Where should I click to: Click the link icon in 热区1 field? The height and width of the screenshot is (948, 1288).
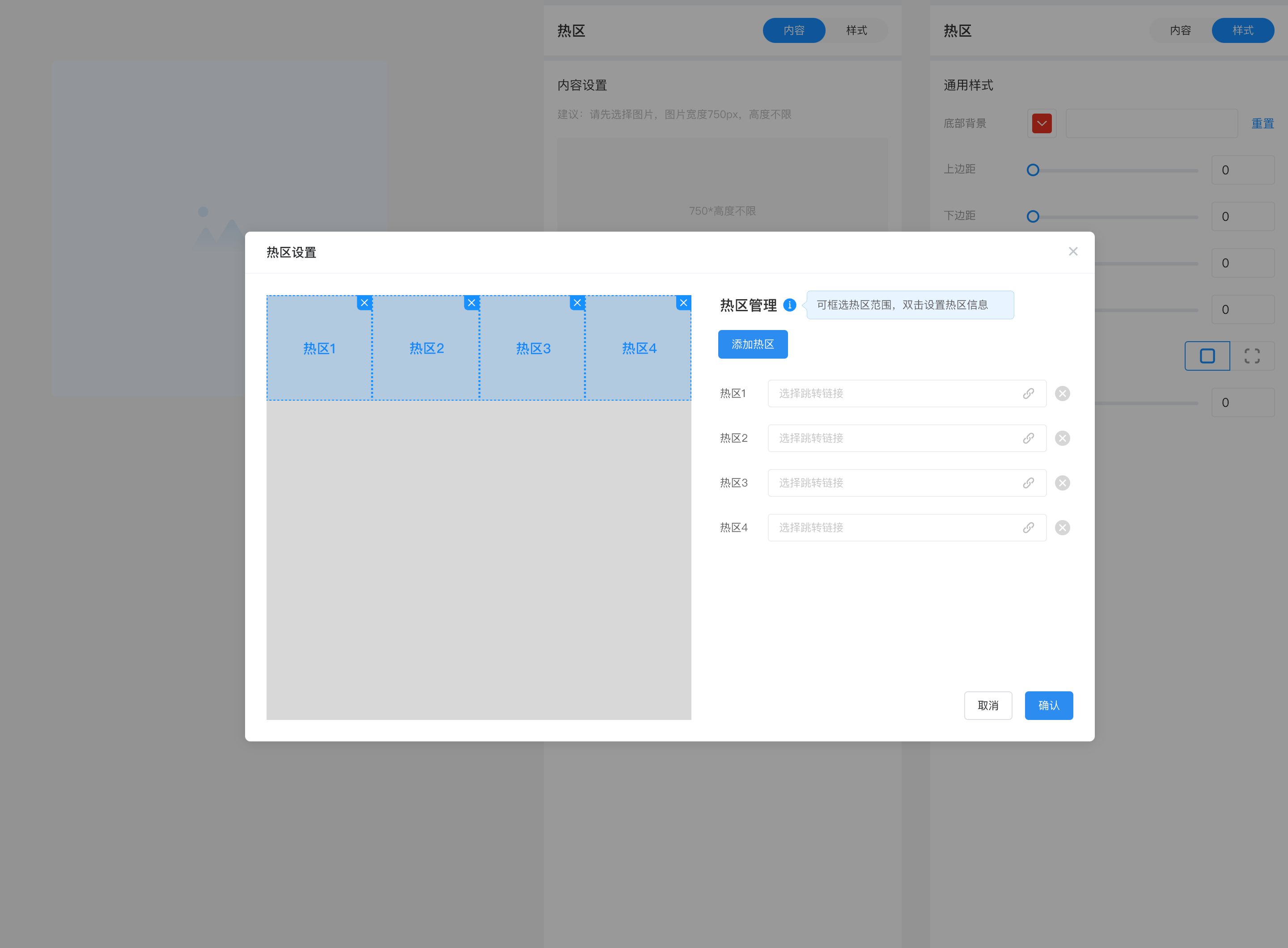click(1028, 394)
